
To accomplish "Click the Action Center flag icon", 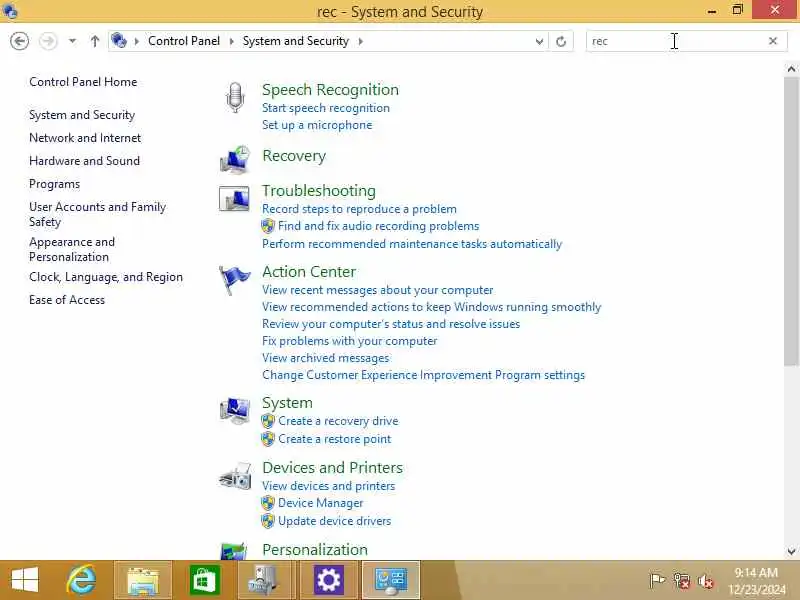I will tap(234, 280).
